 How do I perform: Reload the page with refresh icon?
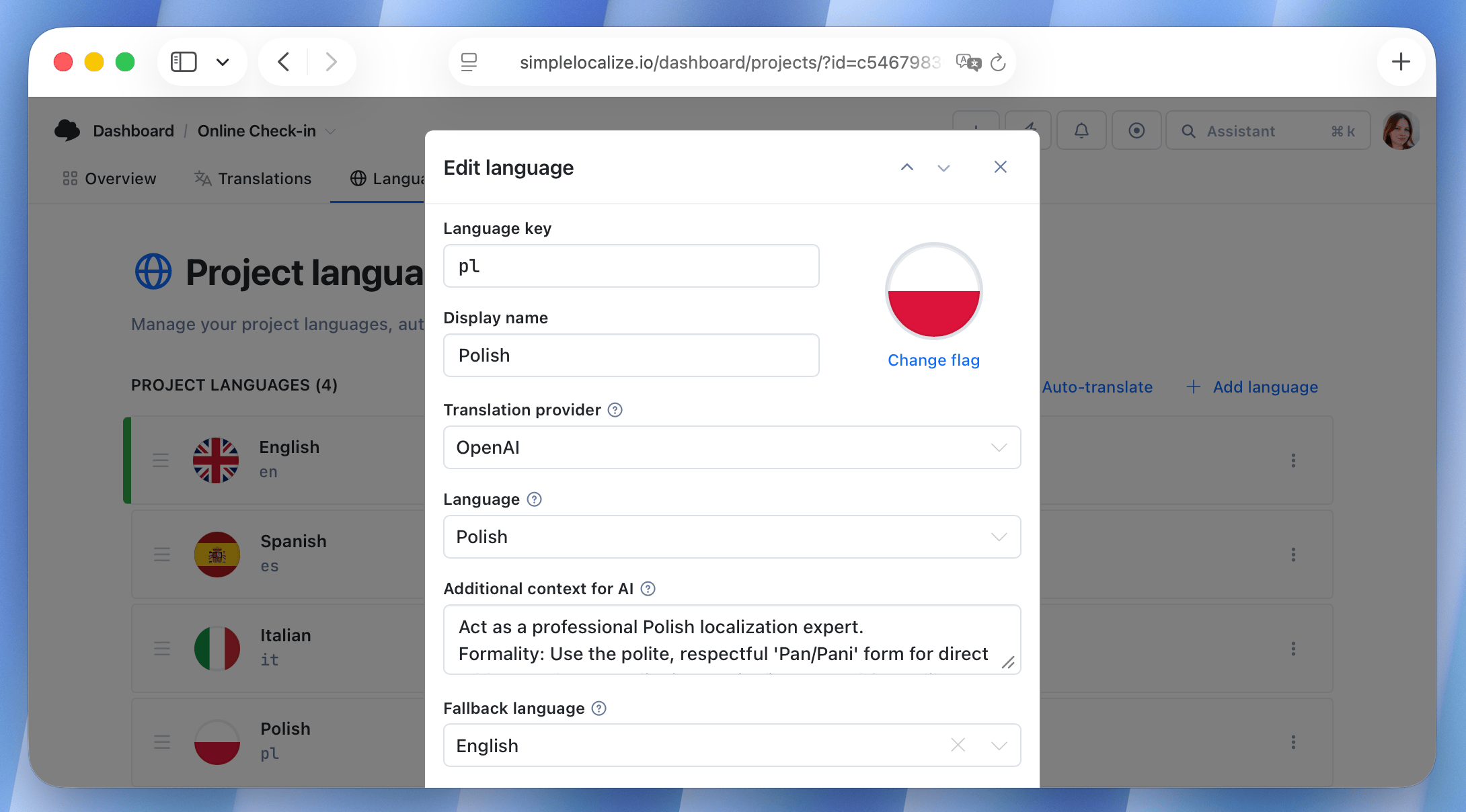(998, 63)
